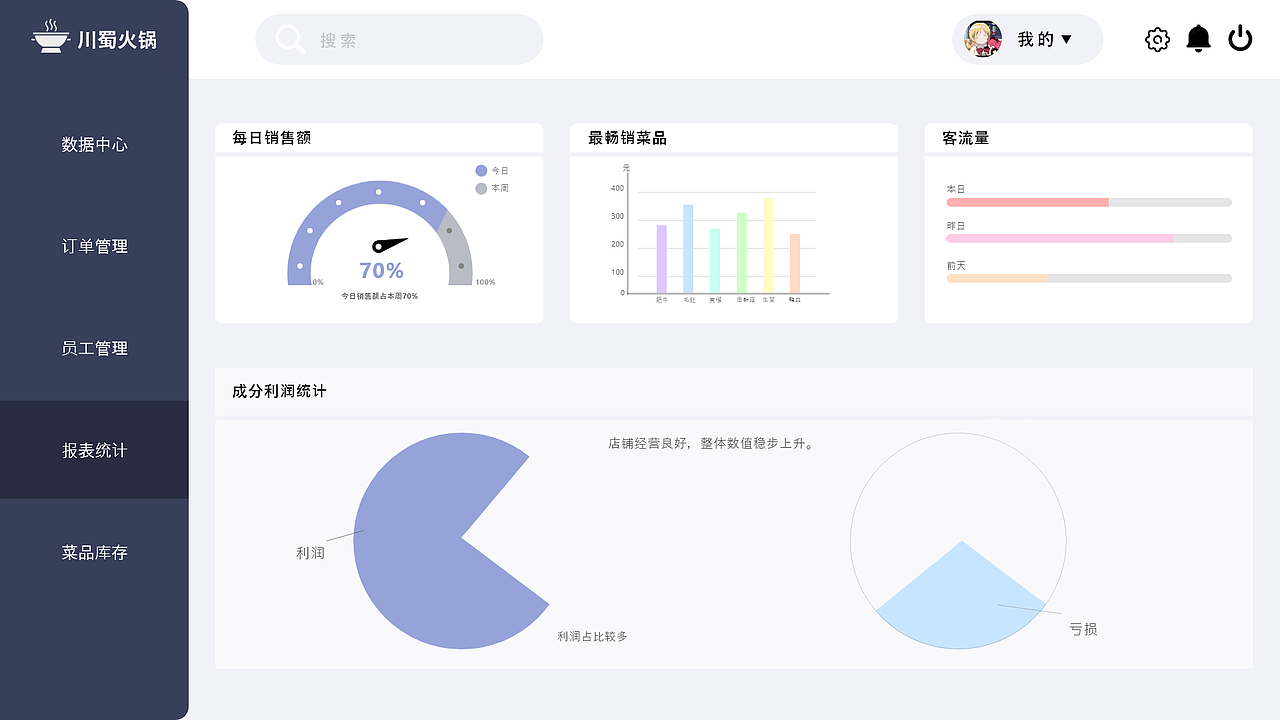Toggle the 本周 legend dot
Viewport: 1280px width, 720px height.
pyautogui.click(x=481, y=188)
